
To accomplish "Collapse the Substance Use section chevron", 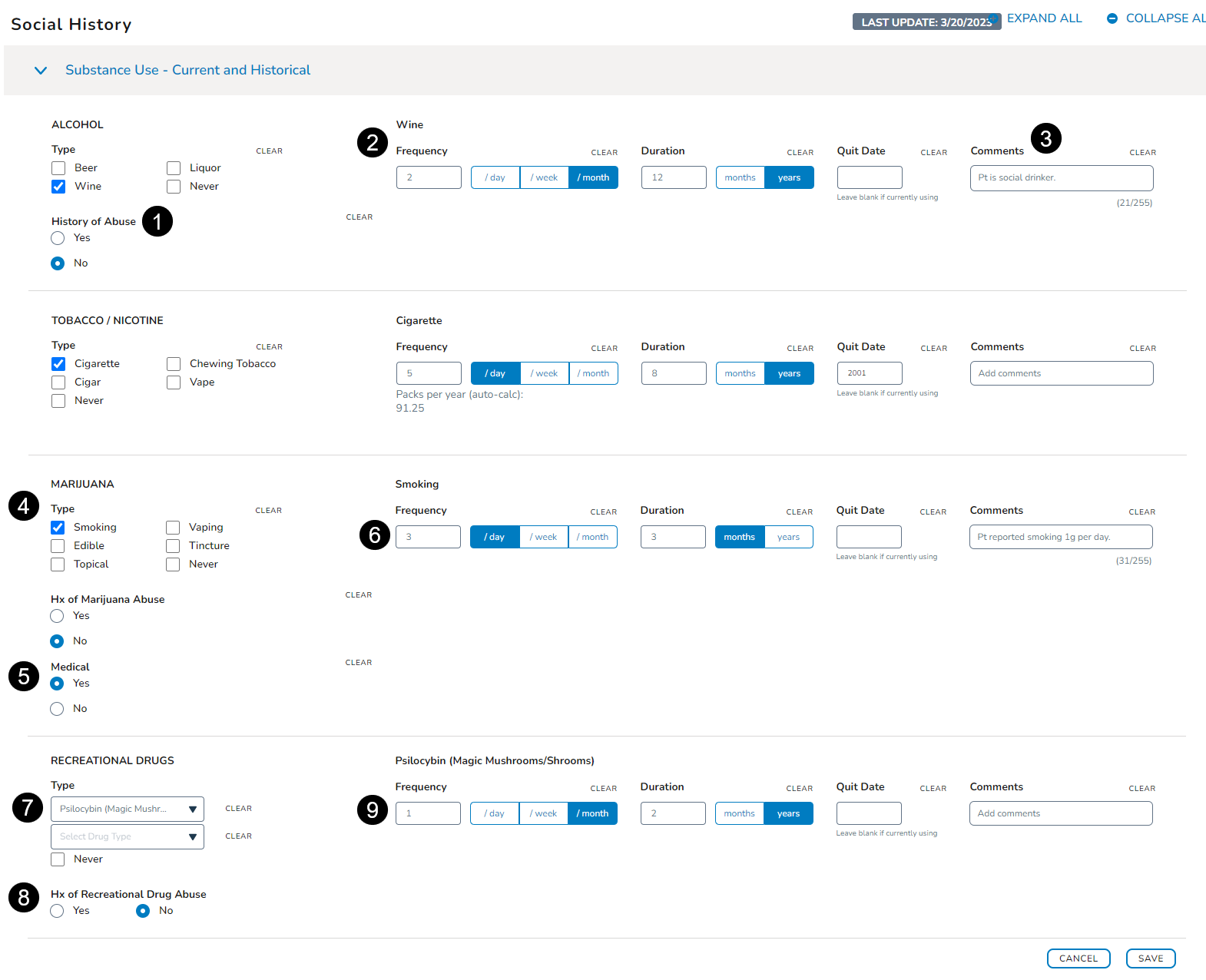I will pyautogui.click(x=41, y=71).
